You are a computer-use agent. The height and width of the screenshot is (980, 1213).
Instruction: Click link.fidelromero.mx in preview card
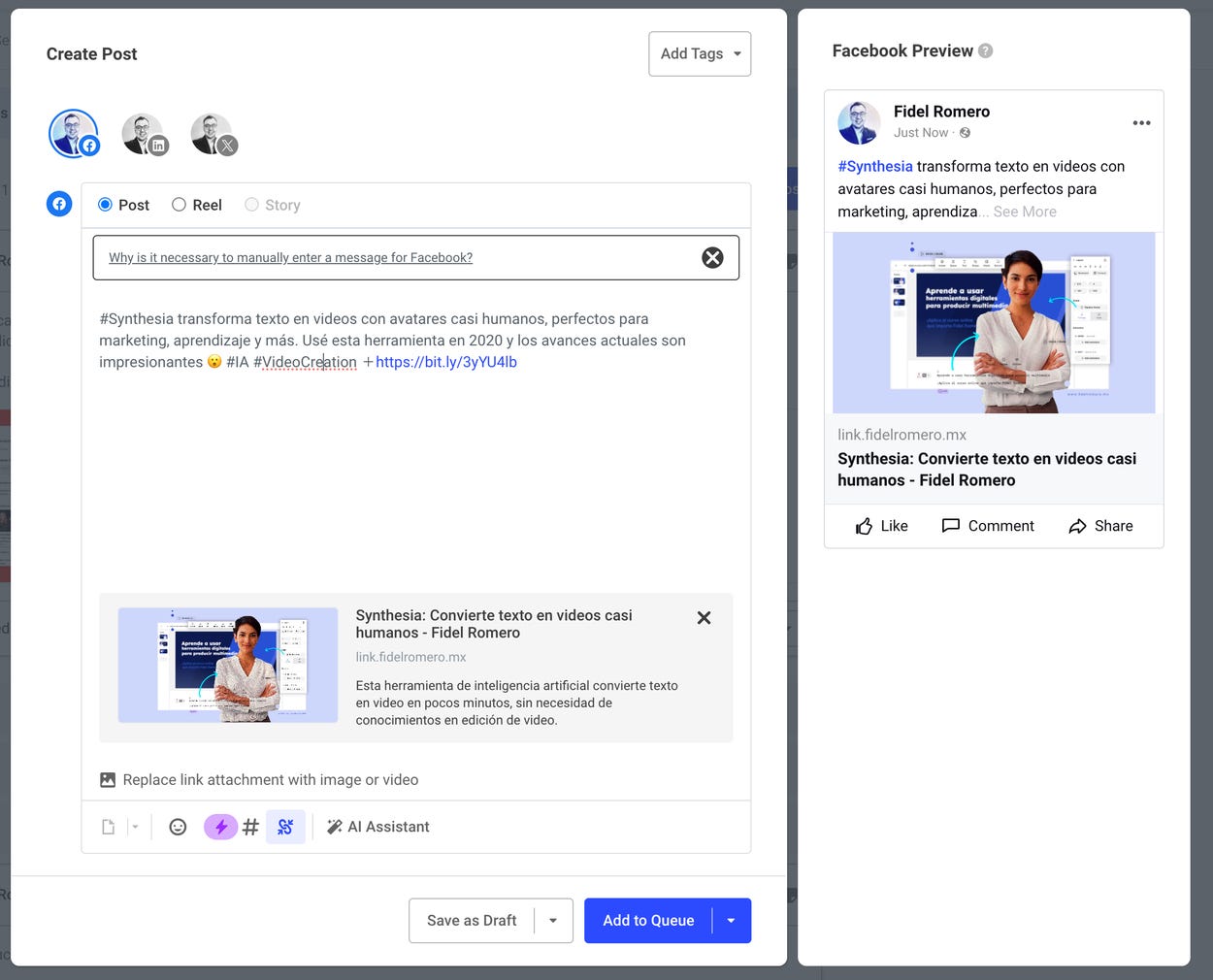[902, 435]
